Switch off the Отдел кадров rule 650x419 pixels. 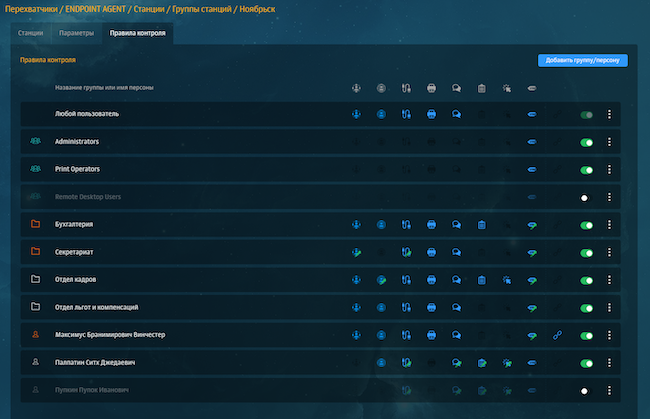[587, 281]
